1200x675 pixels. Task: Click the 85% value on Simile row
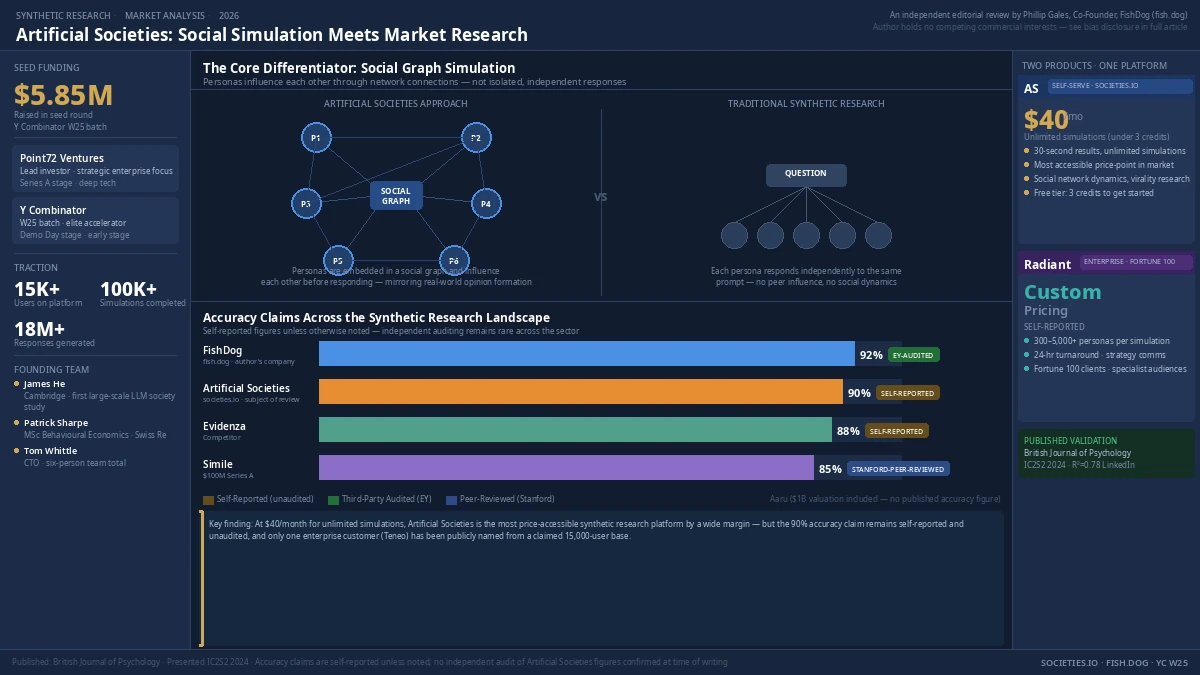(830, 469)
